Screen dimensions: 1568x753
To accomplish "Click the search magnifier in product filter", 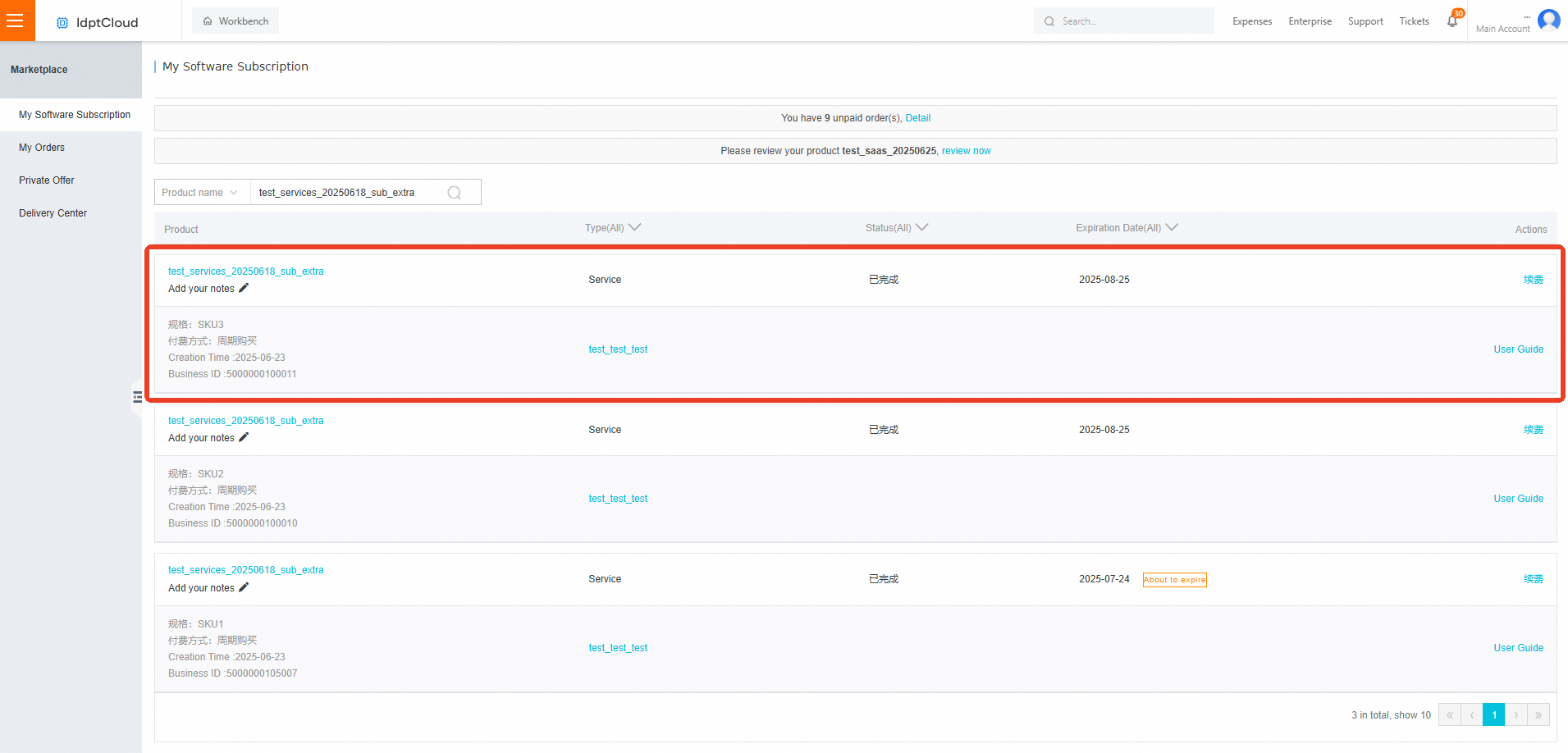I will point(455,193).
